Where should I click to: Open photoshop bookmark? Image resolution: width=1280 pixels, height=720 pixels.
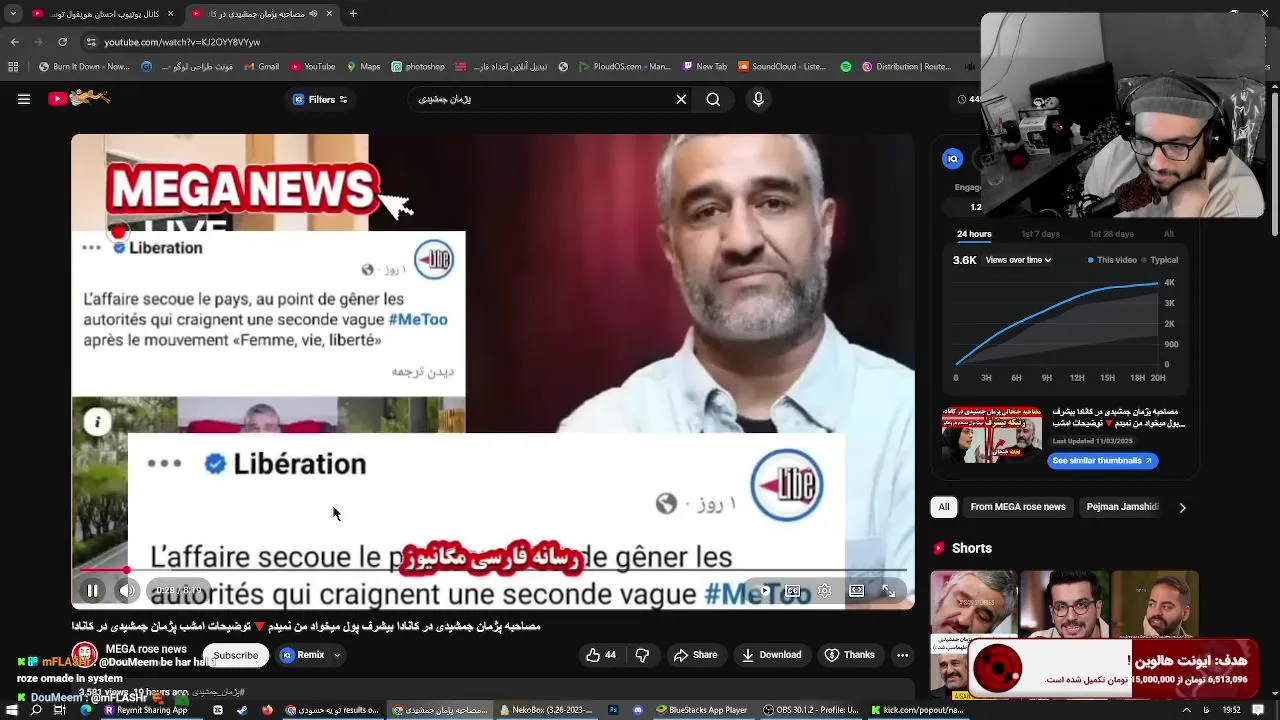pos(417,67)
